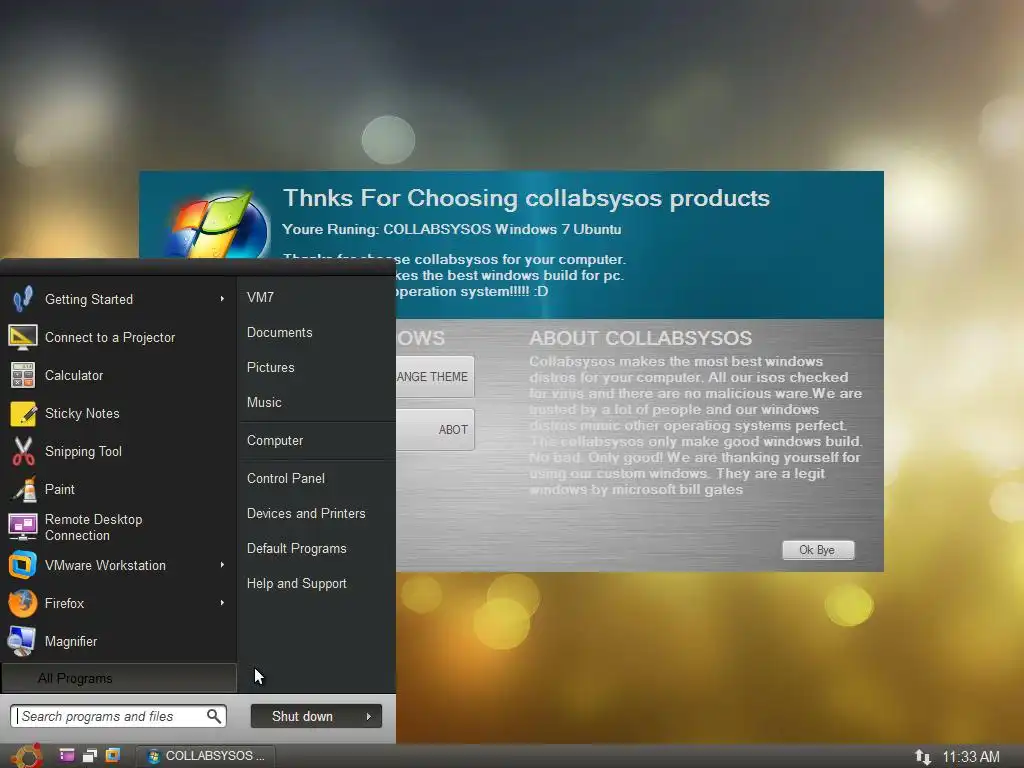Expand the Firefox submenu arrow
Viewport: 1024px width, 768px height.
point(222,603)
